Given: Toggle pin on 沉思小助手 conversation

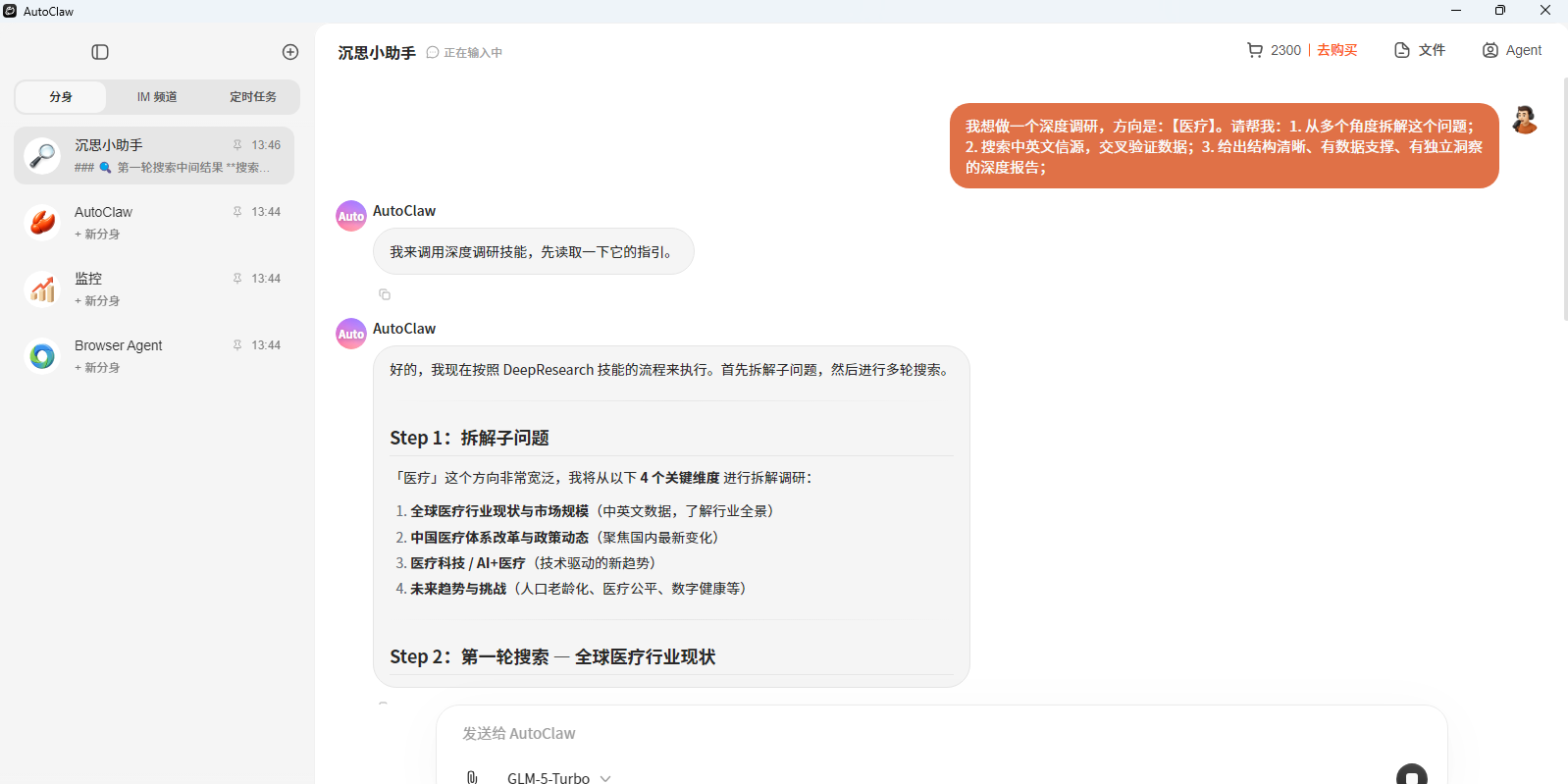Looking at the screenshot, I should (x=237, y=145).
